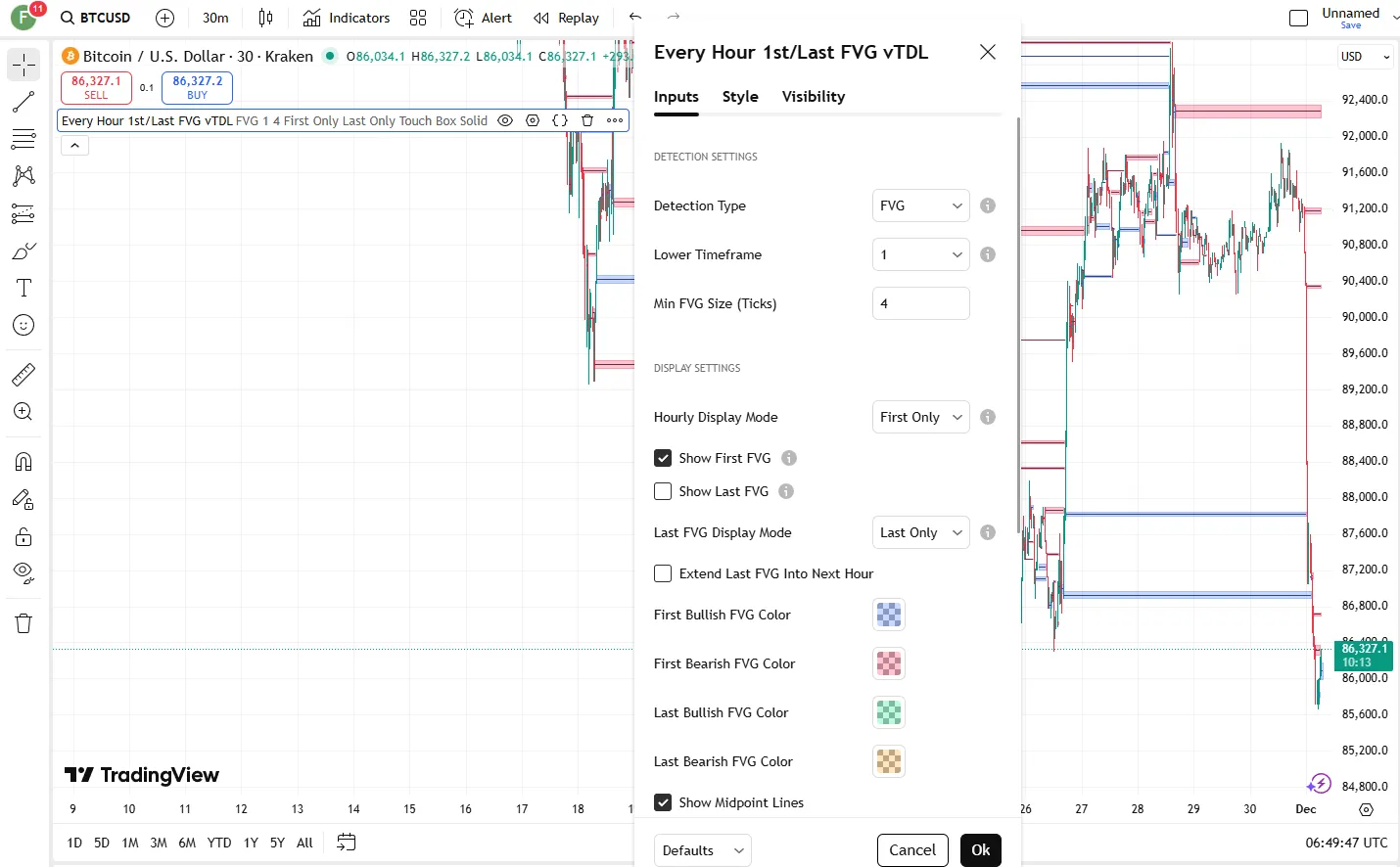1400x867 pixels.
Task: Set the range to YTD
Action: pyautogui.click(x=219, y=843)
